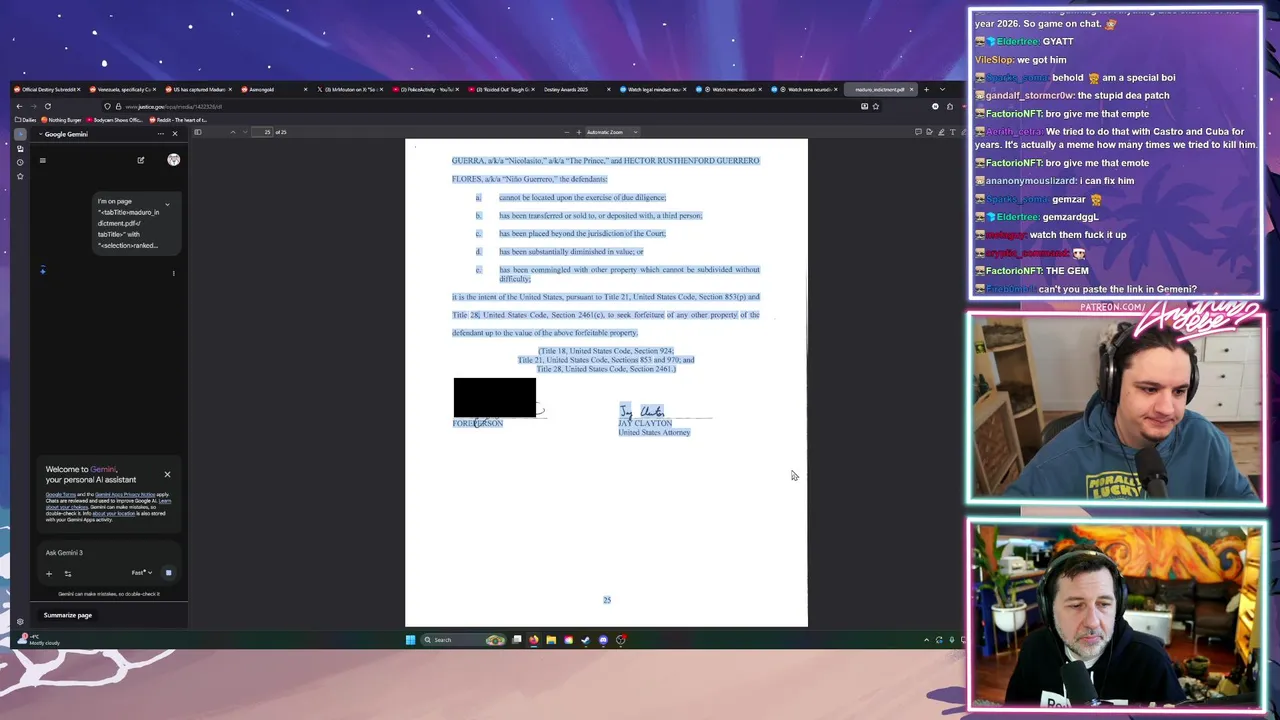This screenshot has height=720, width=1280.
Task: Open the synced tabs icon in sidebar strip
Action: pyautogui.click(x=20, y=148)
